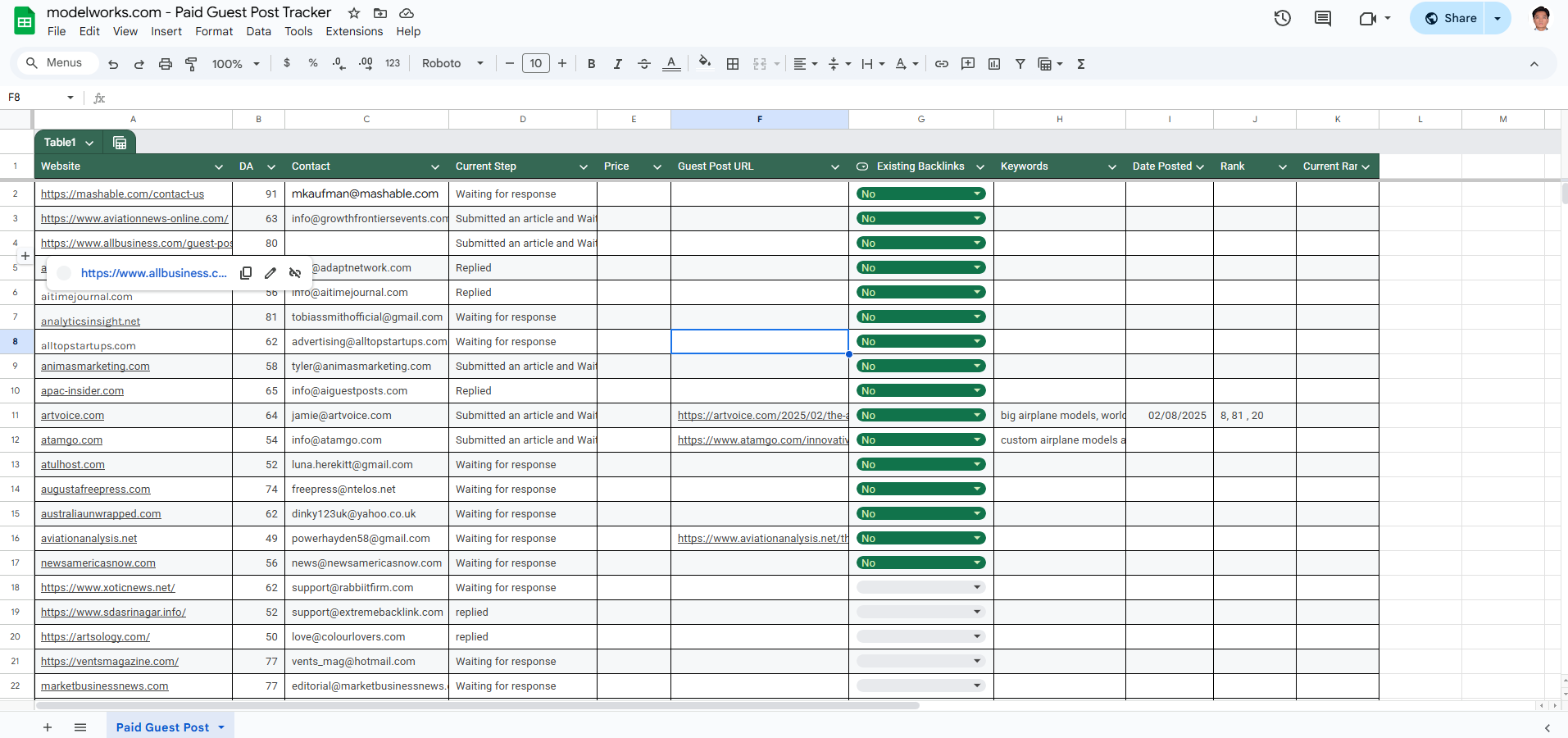Viewport: 1568px width, 738px height.
Task: Choose the cell fill color tool
Action: [704, 63]
